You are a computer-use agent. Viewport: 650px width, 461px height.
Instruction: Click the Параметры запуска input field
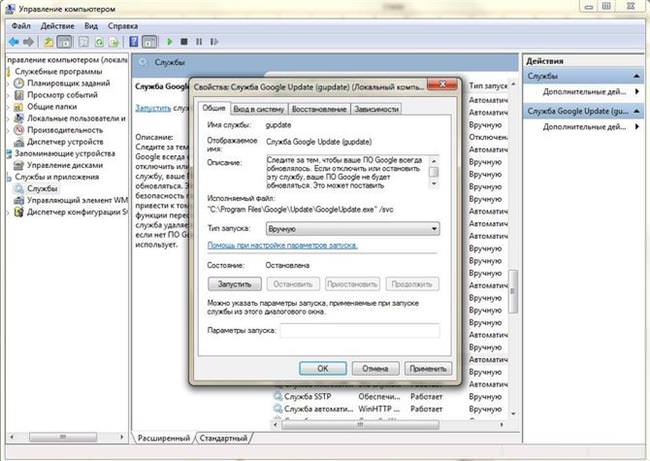[360, 330]
